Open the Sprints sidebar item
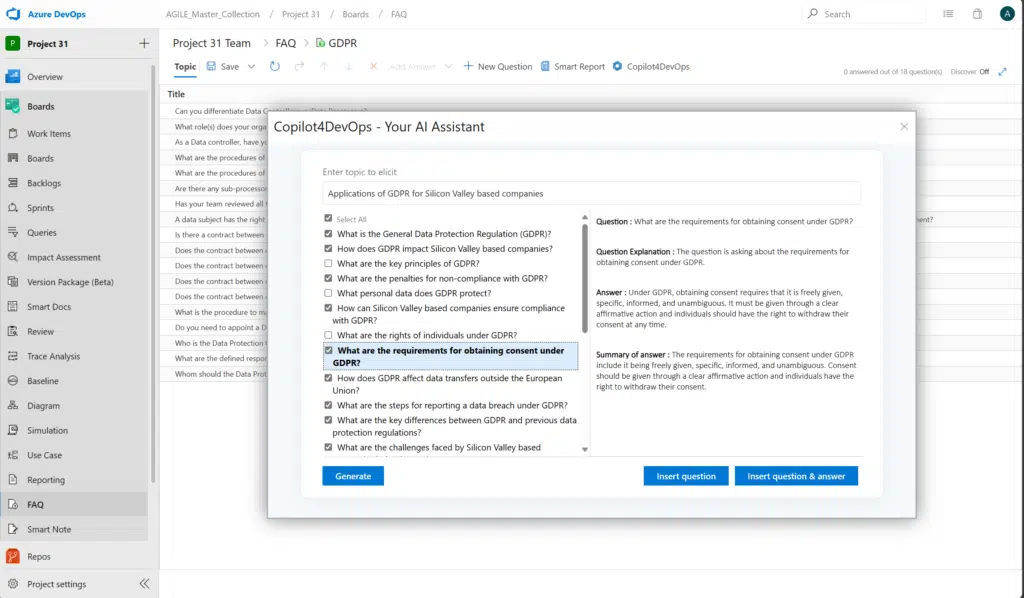The width and height of the screenshot is (1024, 598). [x=41, y=208]
